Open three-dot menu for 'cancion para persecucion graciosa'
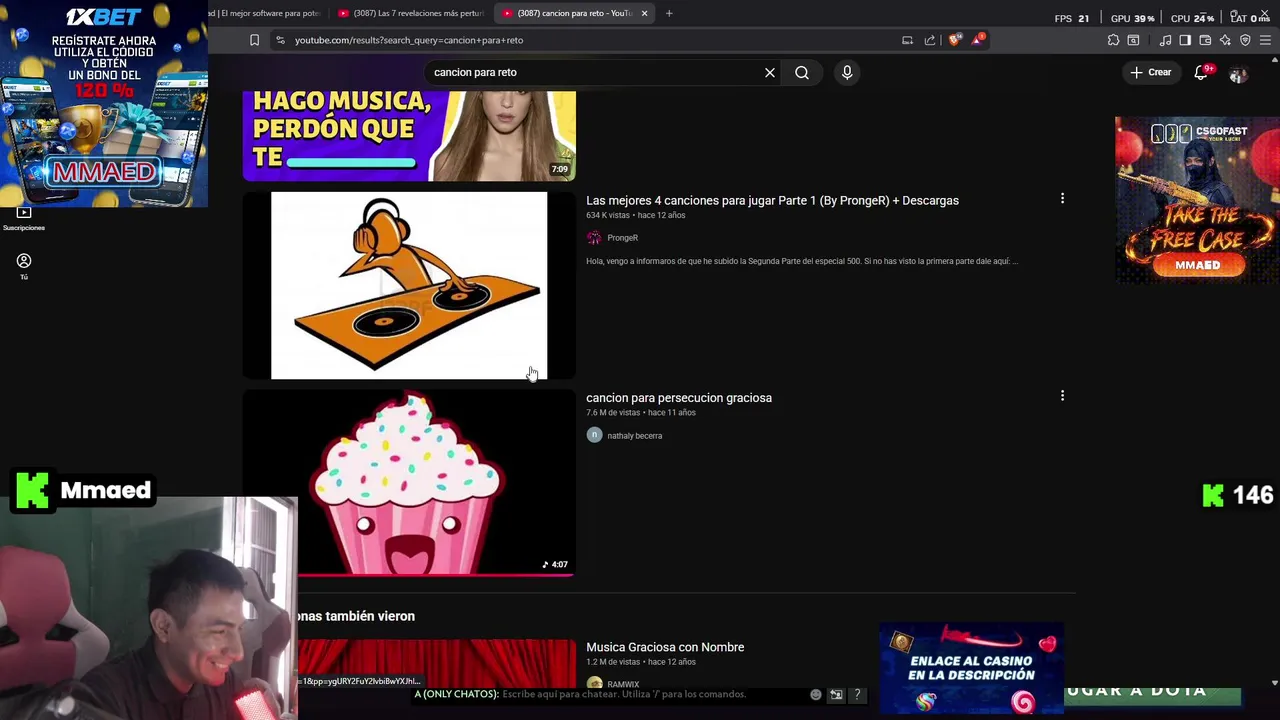This screenshot has width=1280, height=720. 1062,396
